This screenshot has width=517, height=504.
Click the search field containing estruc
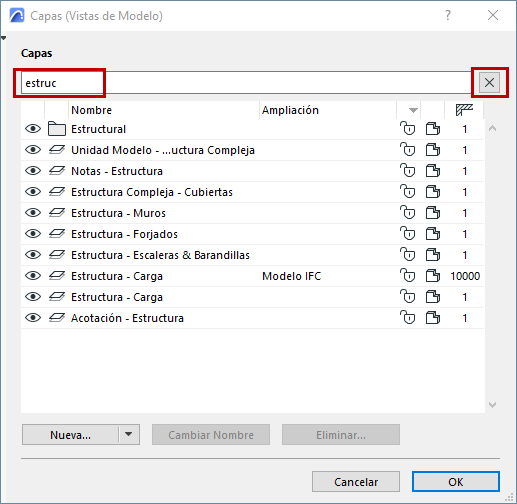pos(246,83)
